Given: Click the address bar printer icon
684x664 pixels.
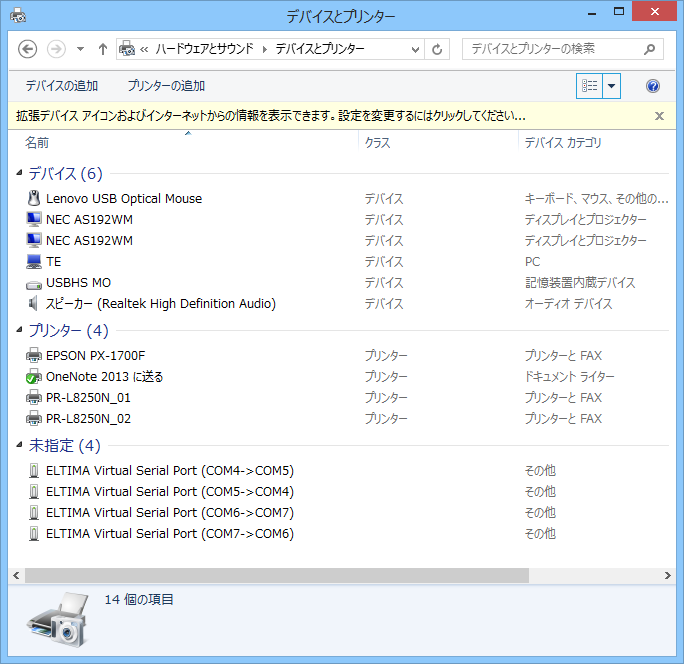Looking at the screenshot, I should click(x=127, y=49).
